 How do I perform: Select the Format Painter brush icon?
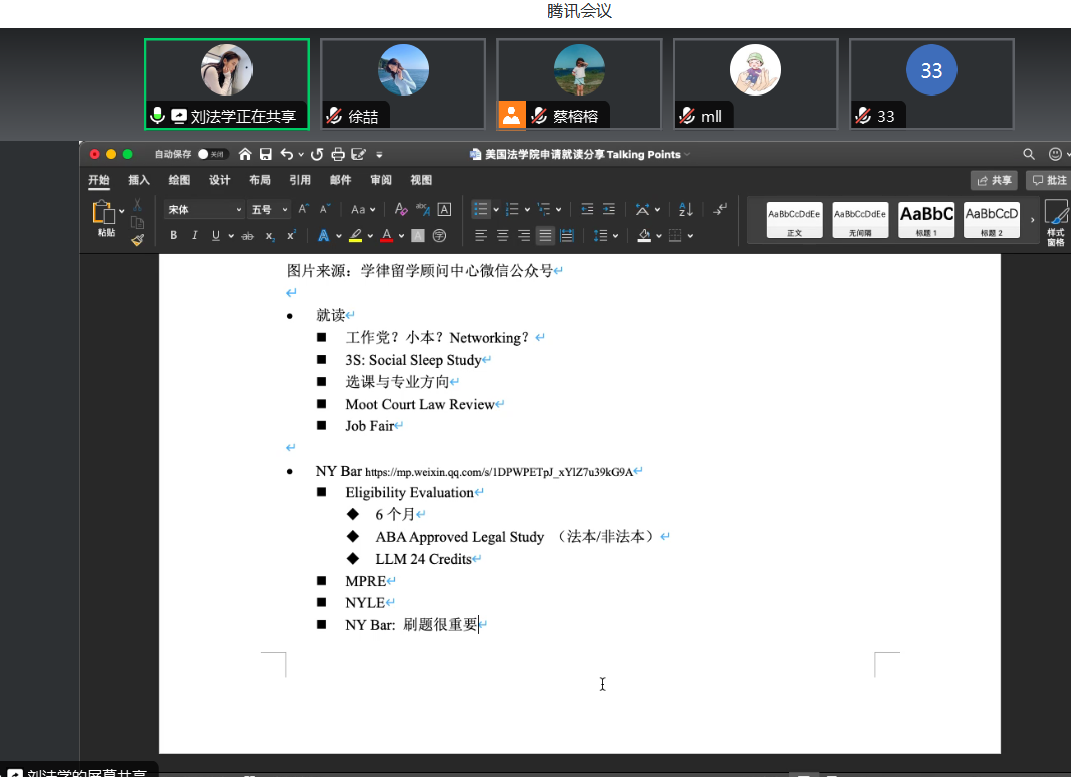[x=137, y=239]
